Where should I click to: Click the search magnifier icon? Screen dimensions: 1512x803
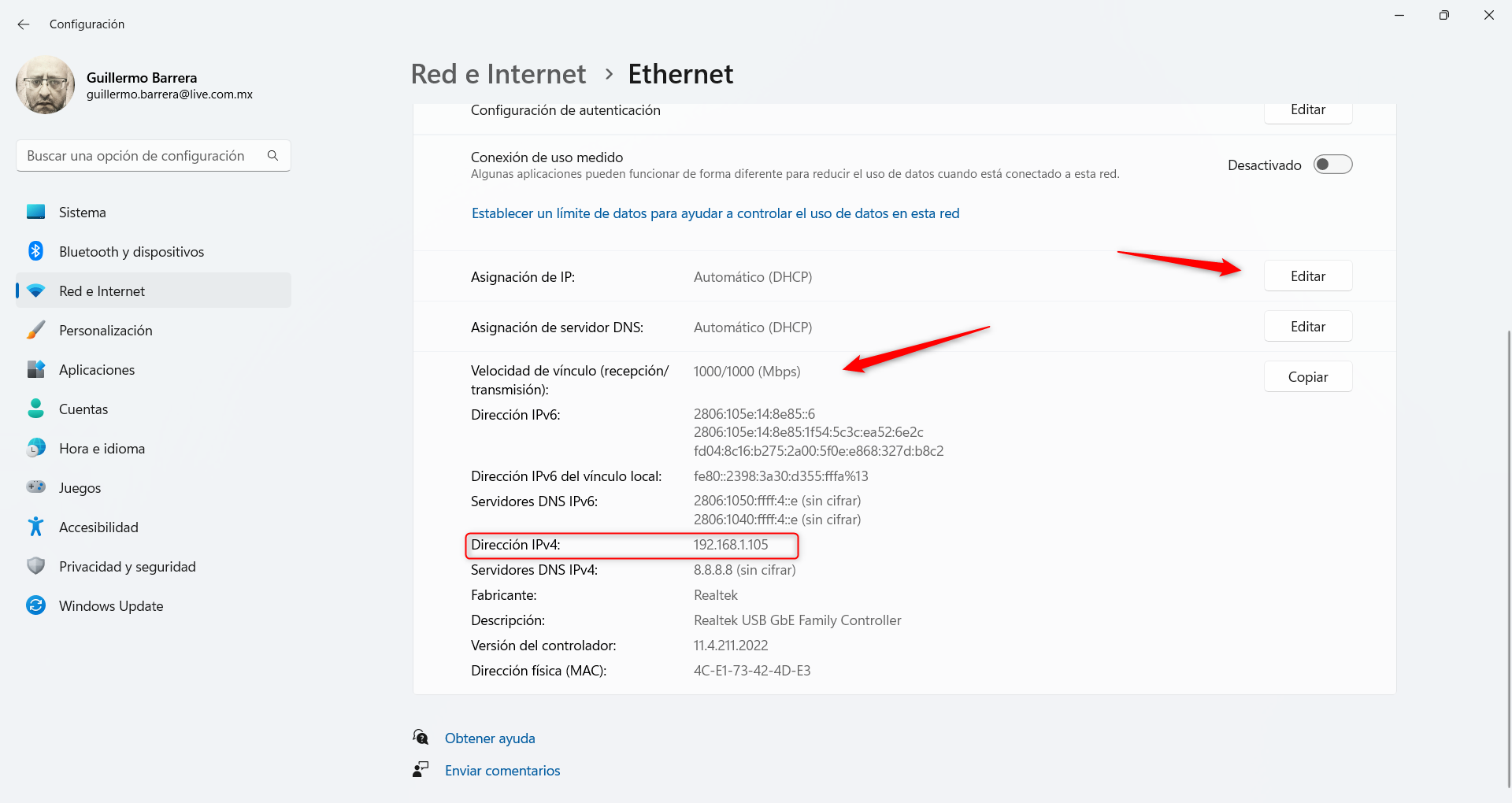[x=272, y=156]
